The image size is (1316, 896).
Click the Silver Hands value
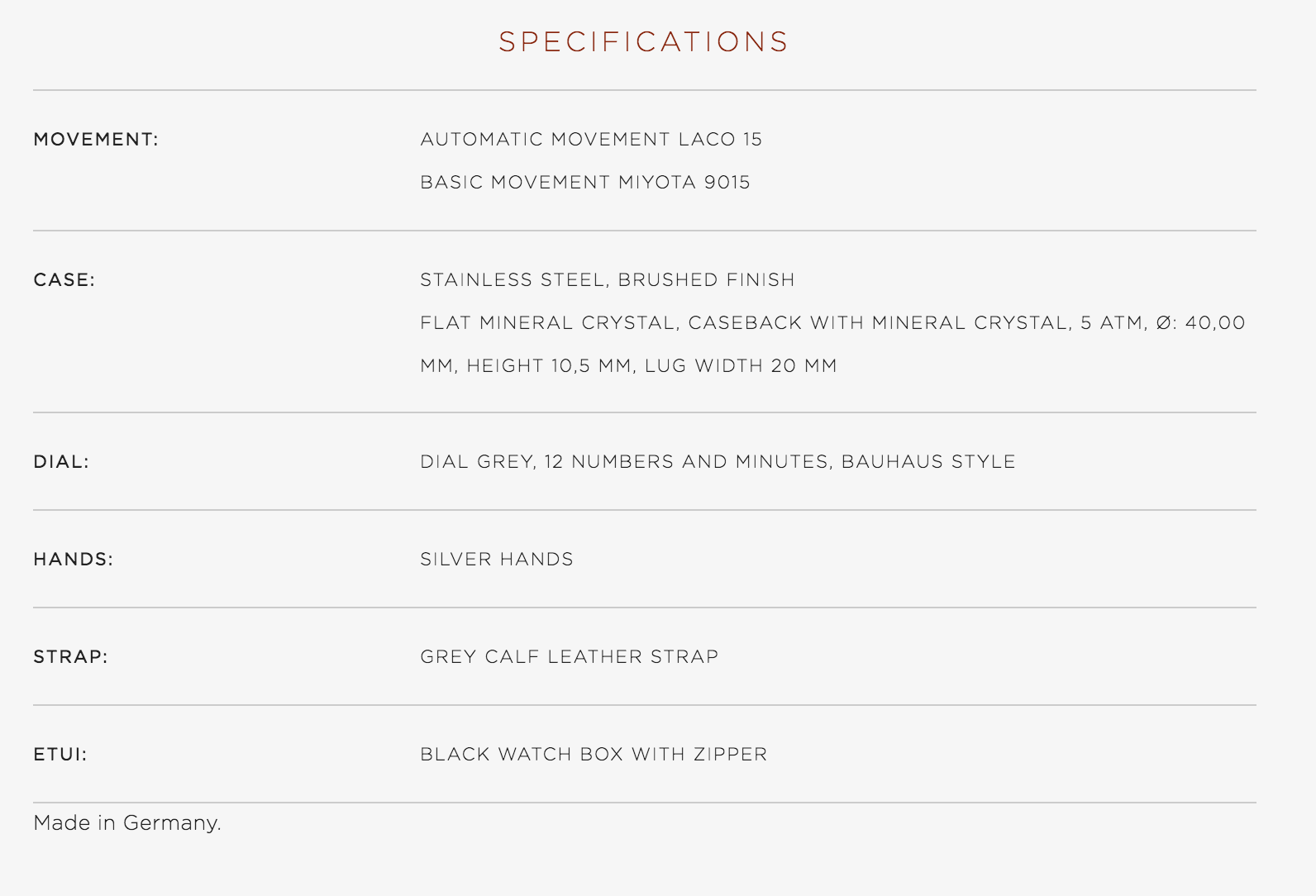[497, 559]
